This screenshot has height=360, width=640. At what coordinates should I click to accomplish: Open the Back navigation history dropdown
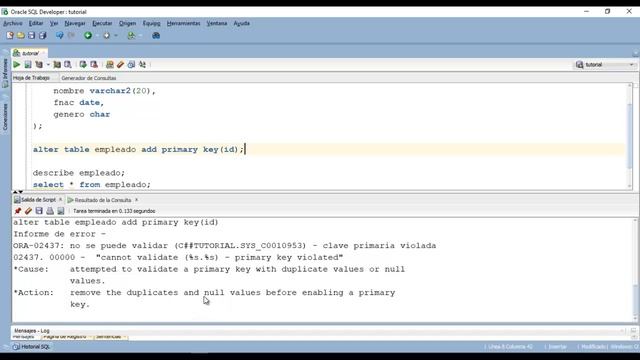point(97,36)
